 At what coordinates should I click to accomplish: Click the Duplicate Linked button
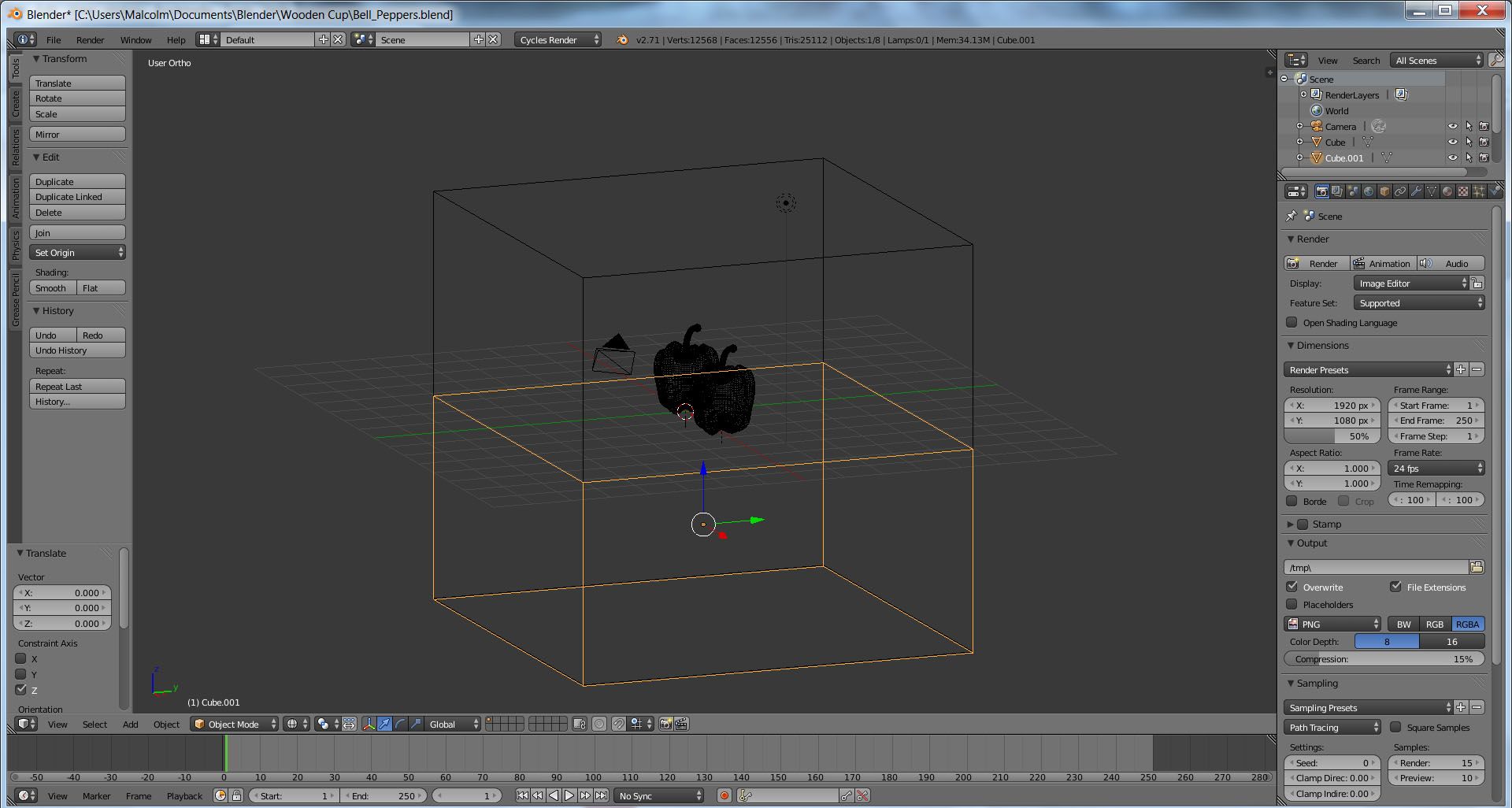pyautogui.click(x=78, y=197)
